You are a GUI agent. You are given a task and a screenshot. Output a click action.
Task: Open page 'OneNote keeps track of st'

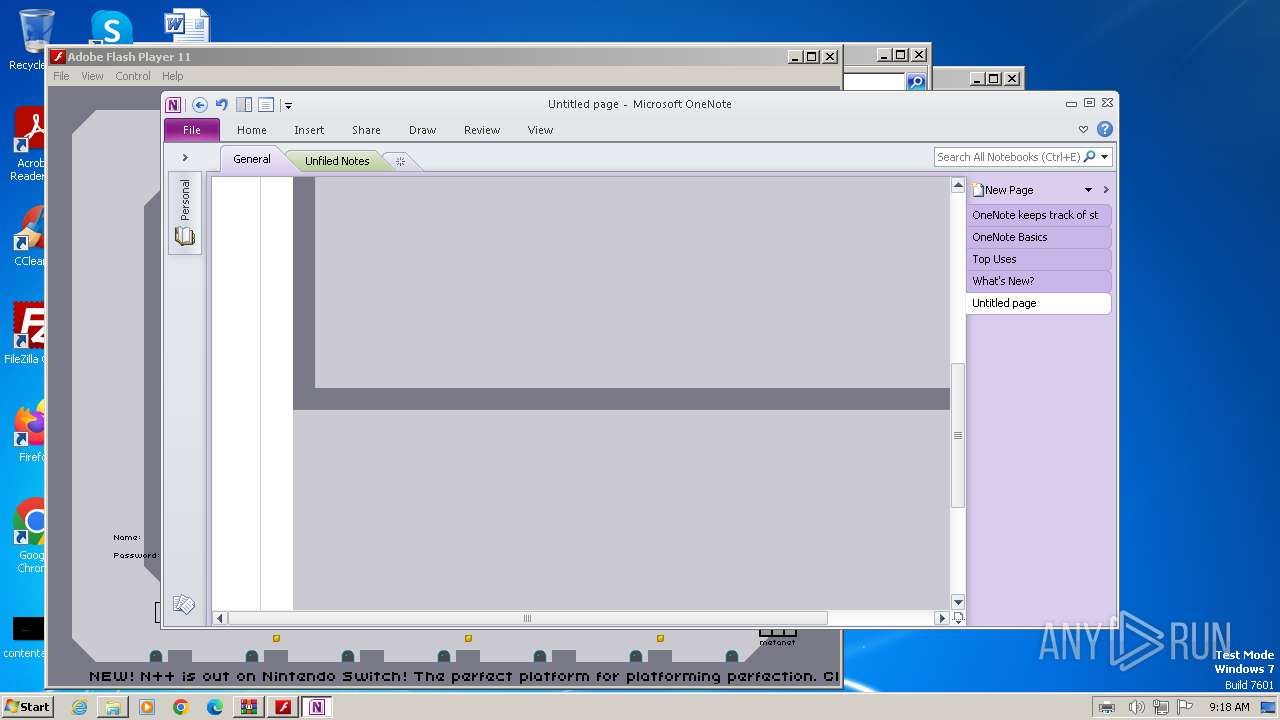pos(1039,215)
